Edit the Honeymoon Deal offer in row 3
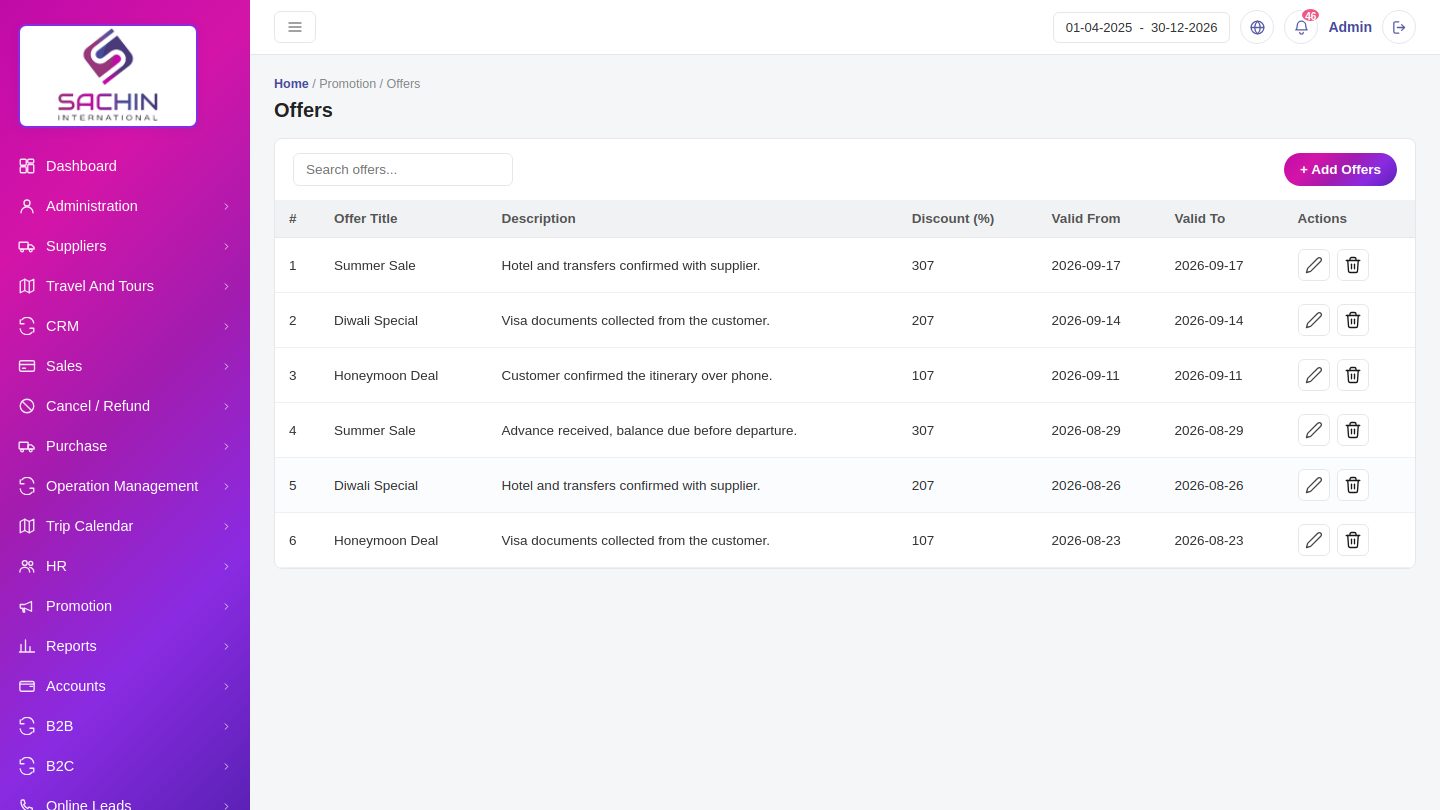 click(1314, 375)
